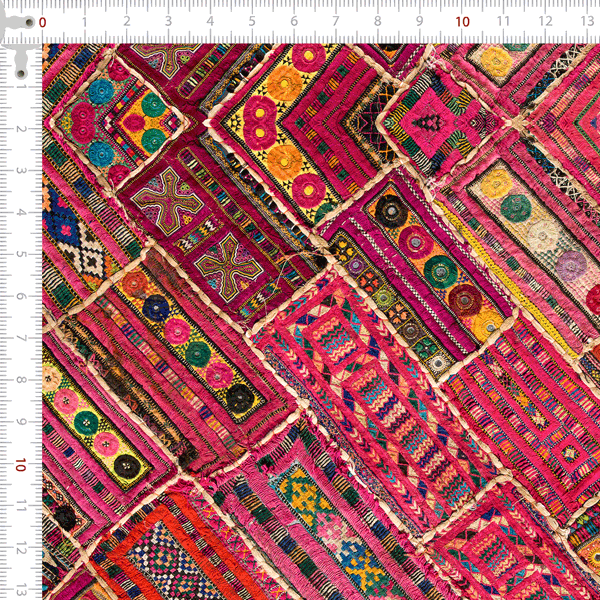Click the number 1 on the left ruler
The image size is (600, 600).
point(21,86)
